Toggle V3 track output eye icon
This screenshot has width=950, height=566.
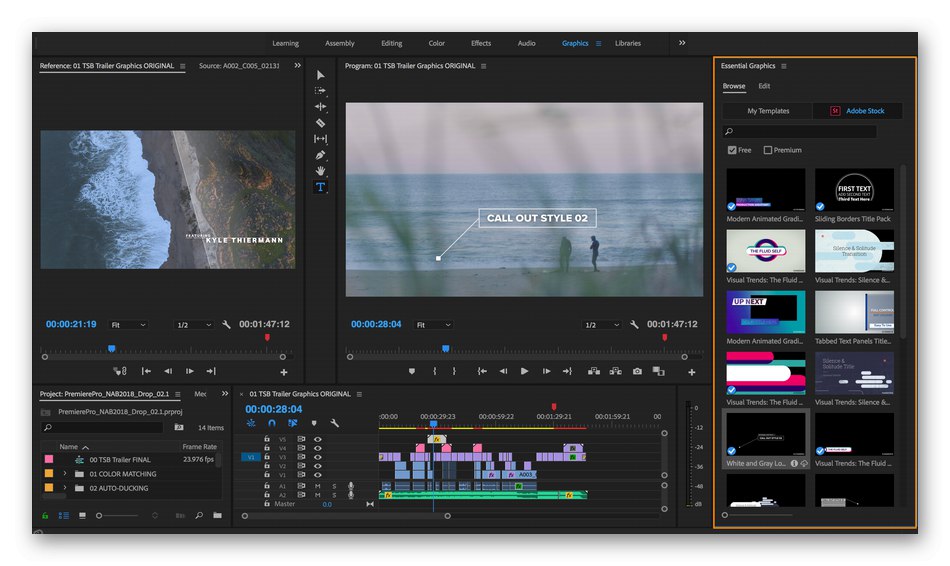point(318,457)
